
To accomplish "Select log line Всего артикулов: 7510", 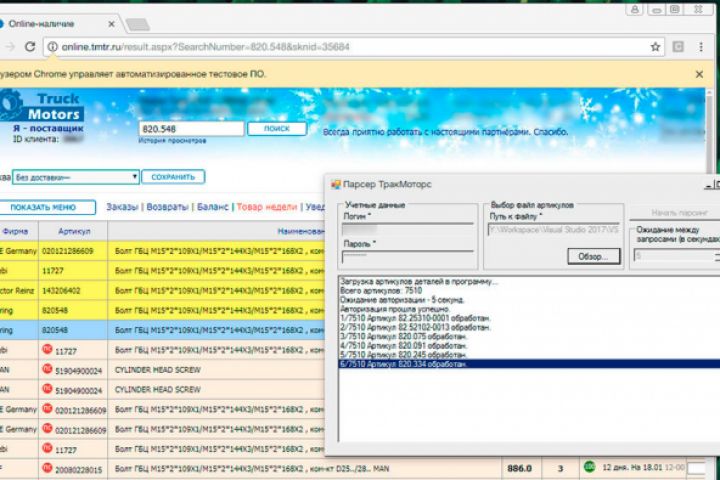I will (381, 291).
